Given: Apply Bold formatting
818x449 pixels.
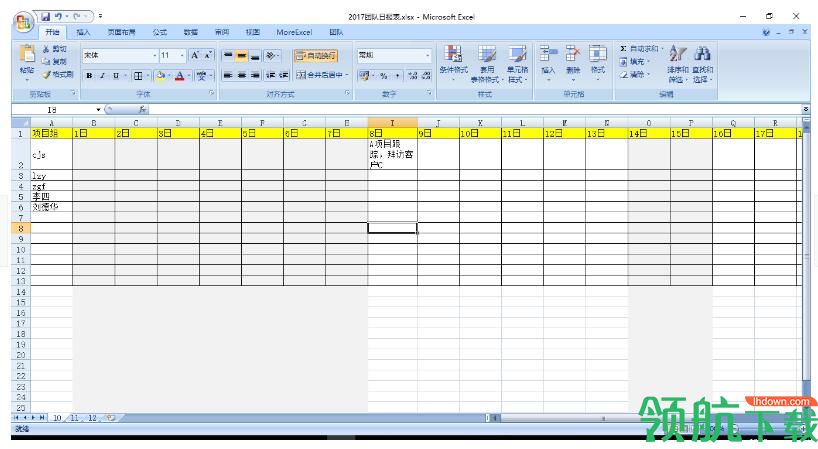Looking at the screenshot, I should coord(89,76).
